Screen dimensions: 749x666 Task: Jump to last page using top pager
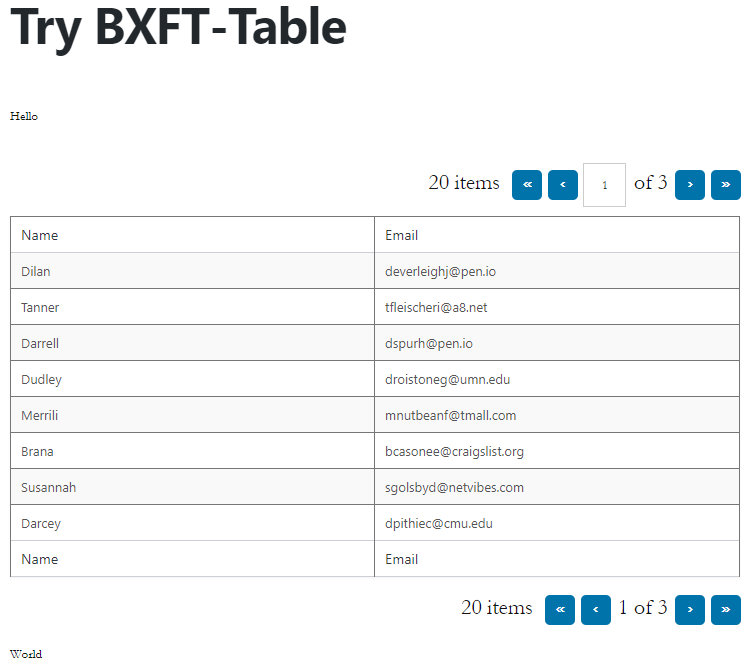pyautogui.click(x=726, y=185)
